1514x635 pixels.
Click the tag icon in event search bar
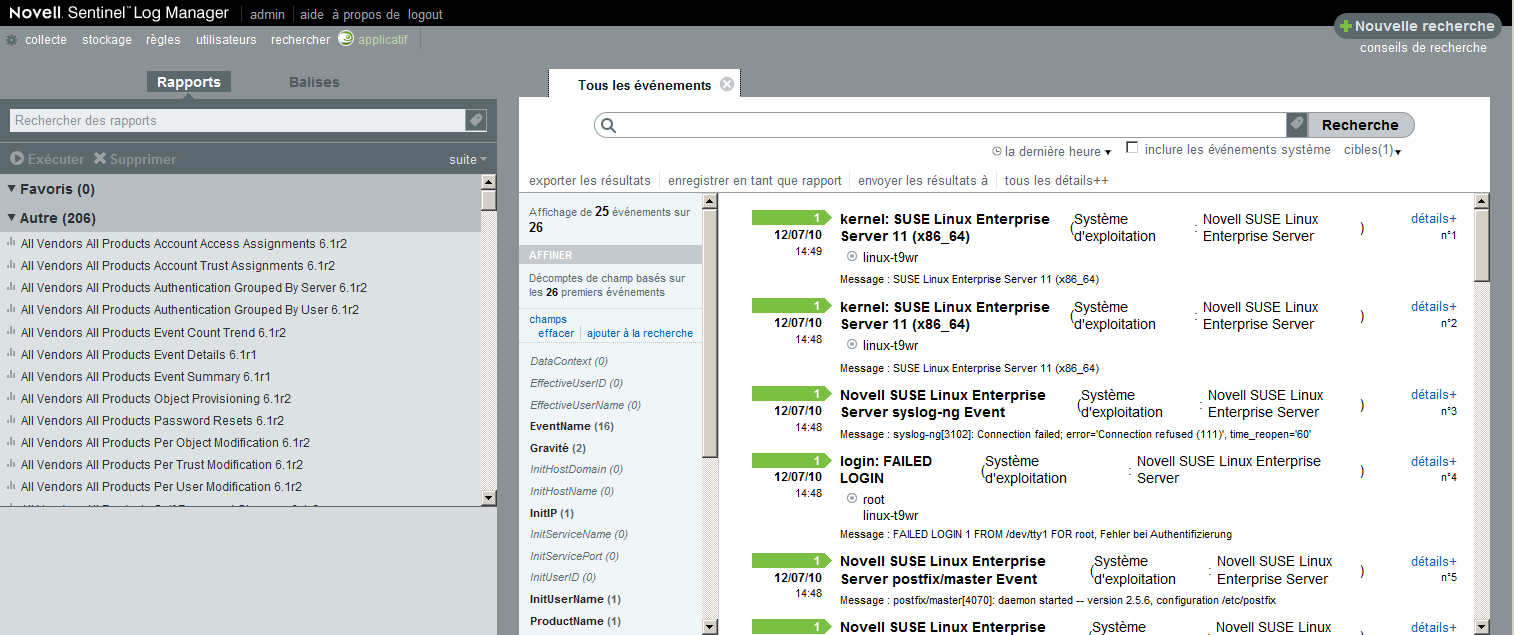pyautogui.click(x=1297, y=125)
